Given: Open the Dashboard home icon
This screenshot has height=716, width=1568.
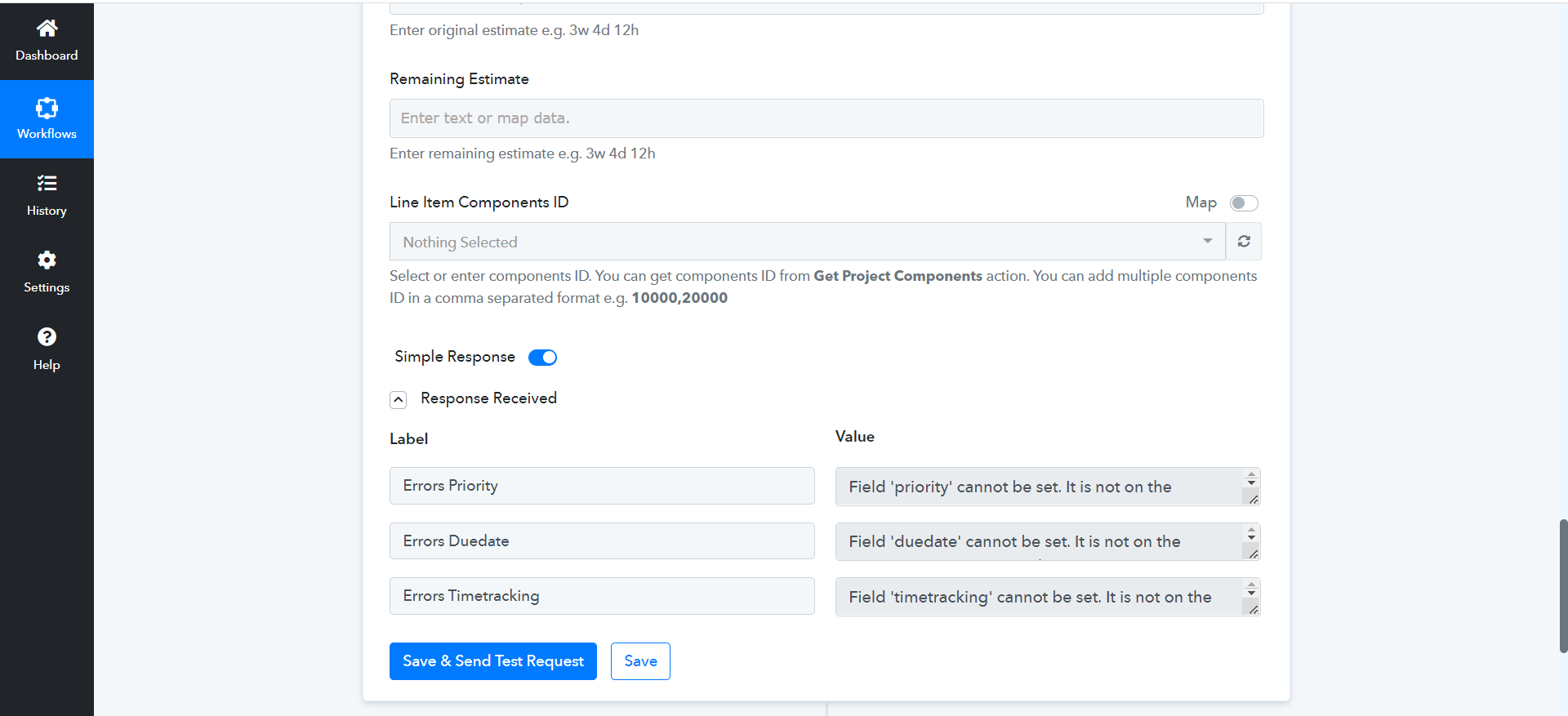Looking at the screenshot, I should [47, 29].
